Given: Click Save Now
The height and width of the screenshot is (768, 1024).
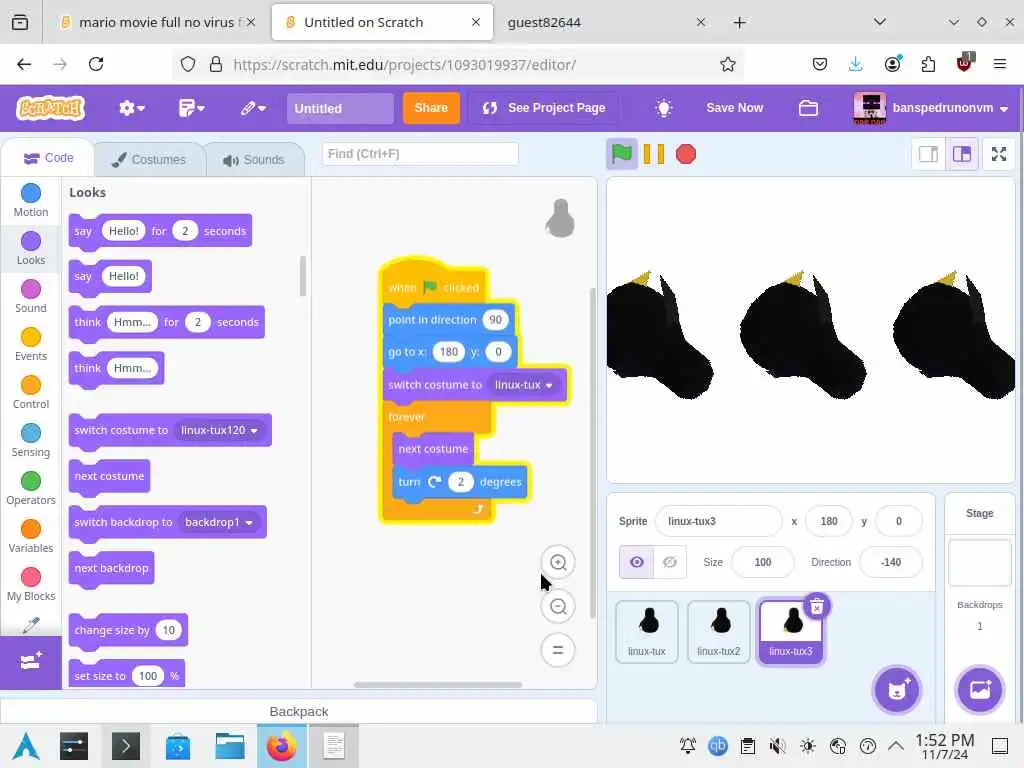Looking at the screenshot, I should tap(734, 108).
